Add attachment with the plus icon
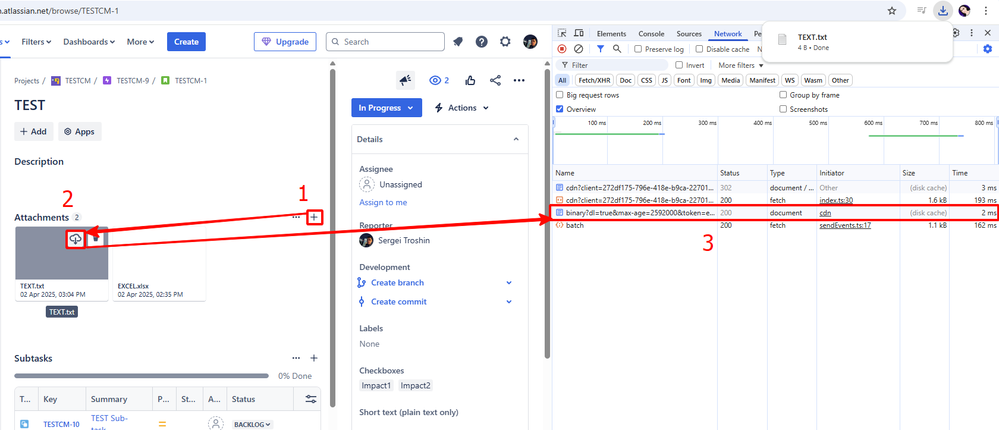Image resolution: width=999 pixels, height=430 pixels. coord(314,217)
